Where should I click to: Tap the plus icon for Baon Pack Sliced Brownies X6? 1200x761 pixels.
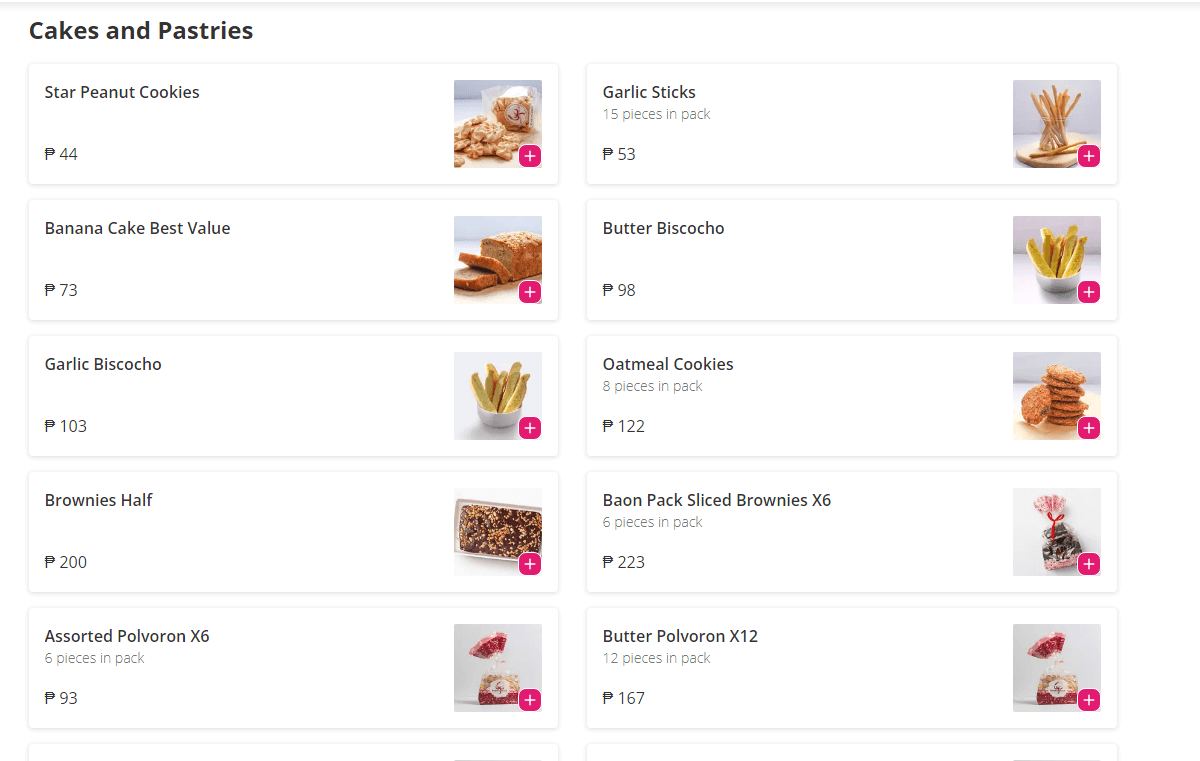tap(1090, 564)
